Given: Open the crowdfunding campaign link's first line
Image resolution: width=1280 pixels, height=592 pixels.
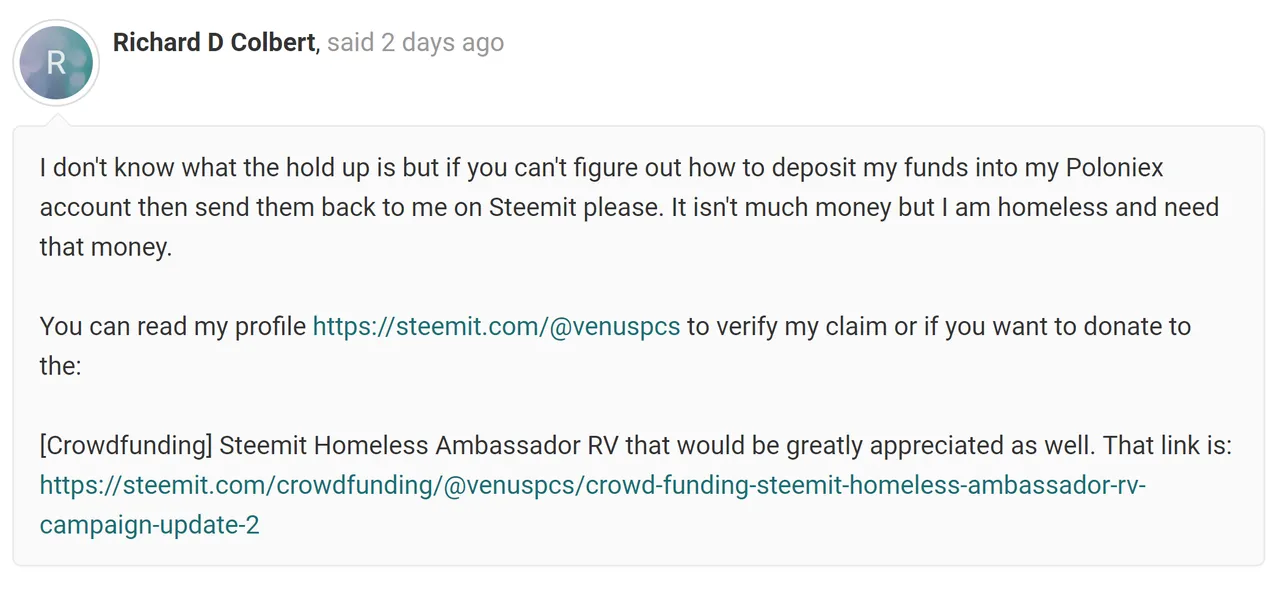Looking at the screenshot, I should tap(593, 485).
